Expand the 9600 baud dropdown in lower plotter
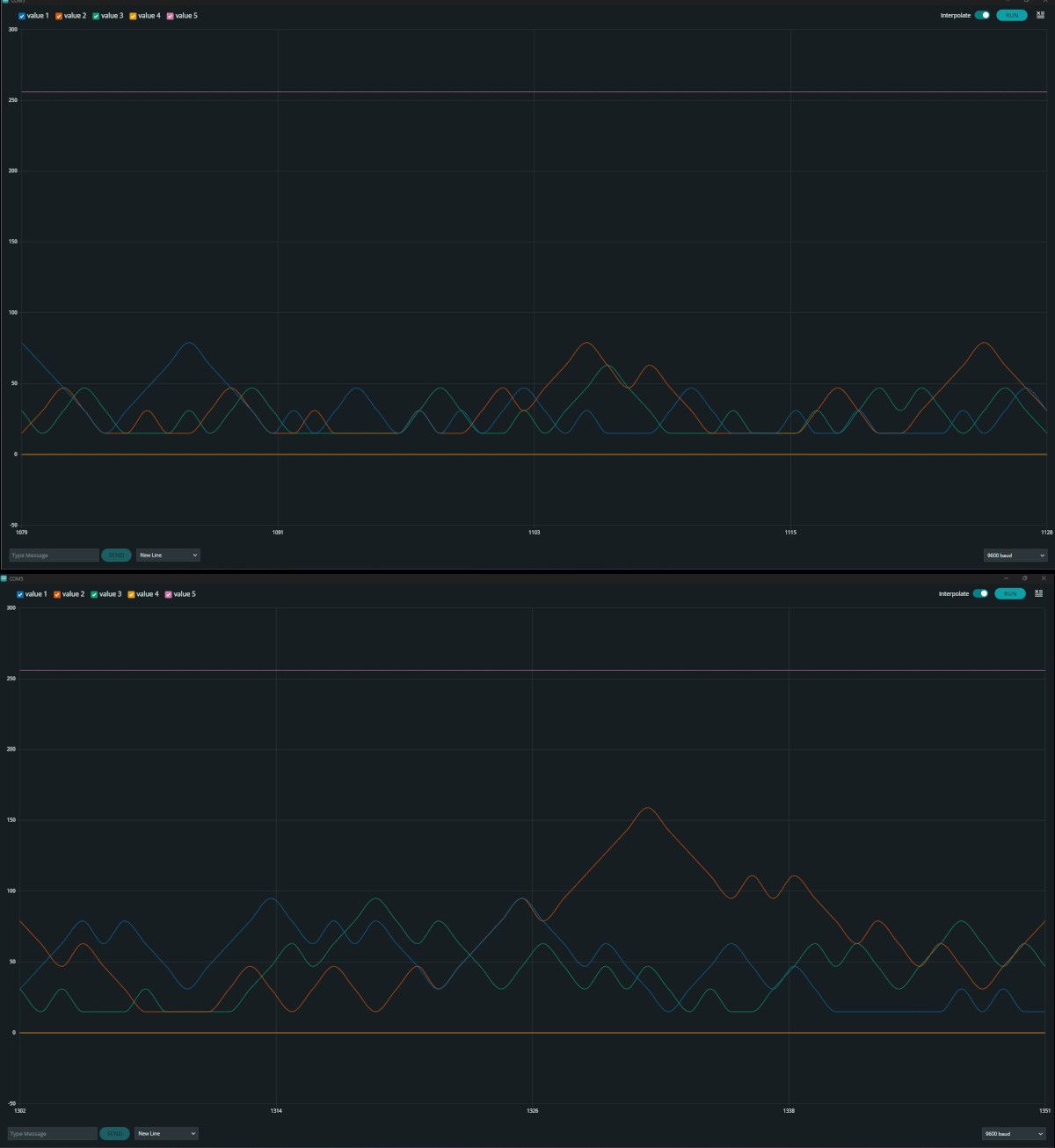Image resolution: width=1055 pixels, height=1148 pixels. (1014, 1134)
